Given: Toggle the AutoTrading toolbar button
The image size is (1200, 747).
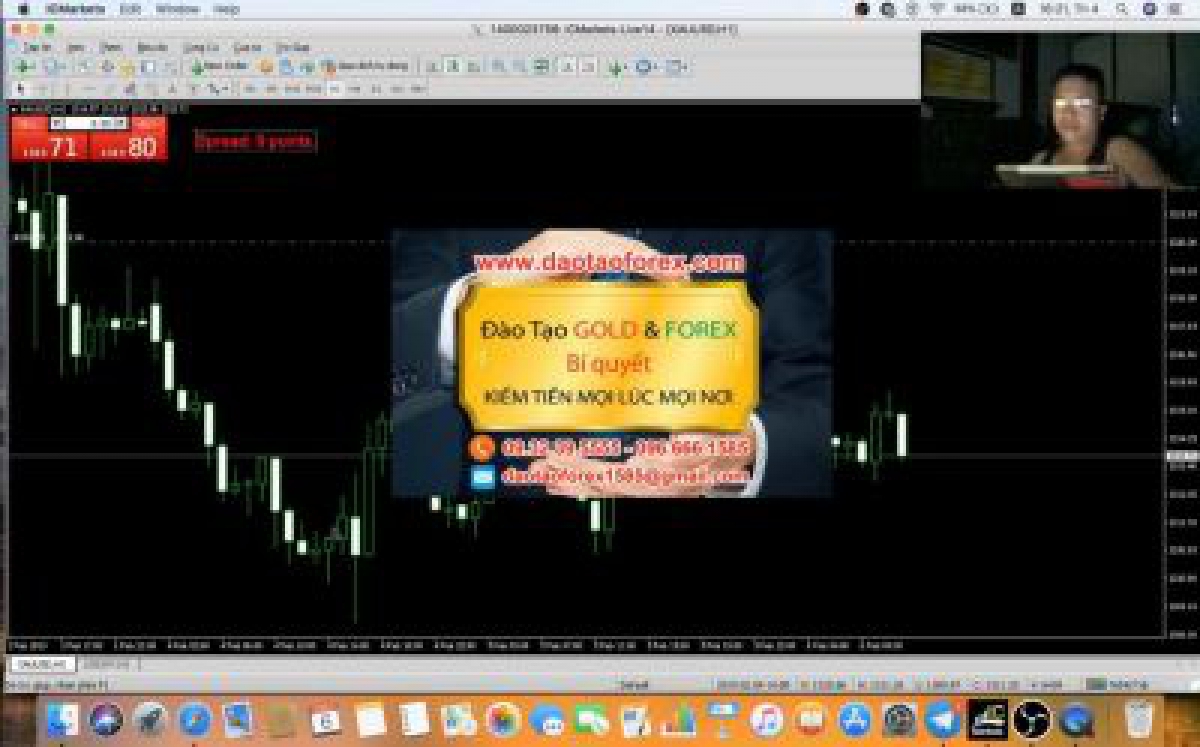Looking at the screenshot, I should [365, 67].
